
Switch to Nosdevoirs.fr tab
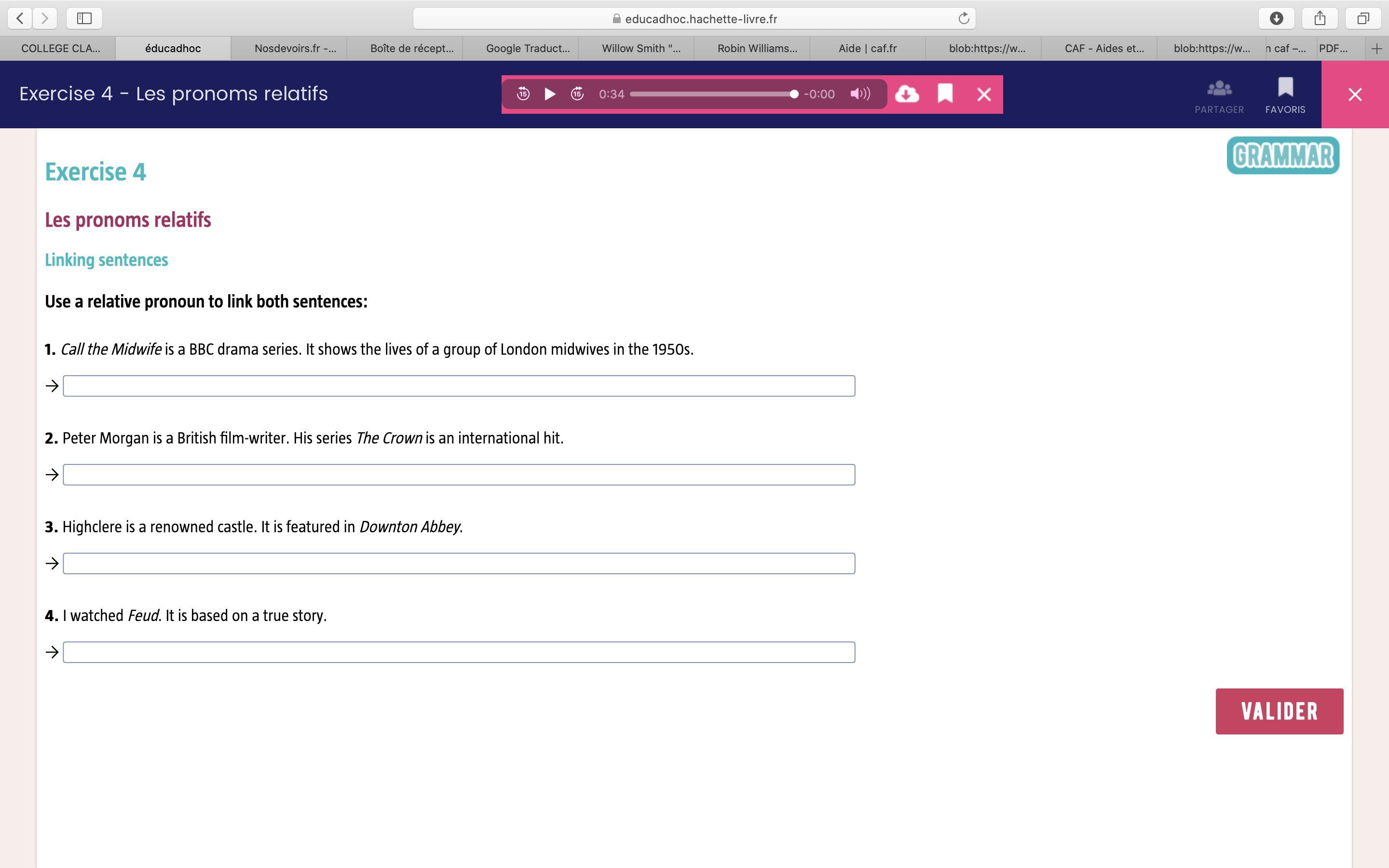point(295,49)
